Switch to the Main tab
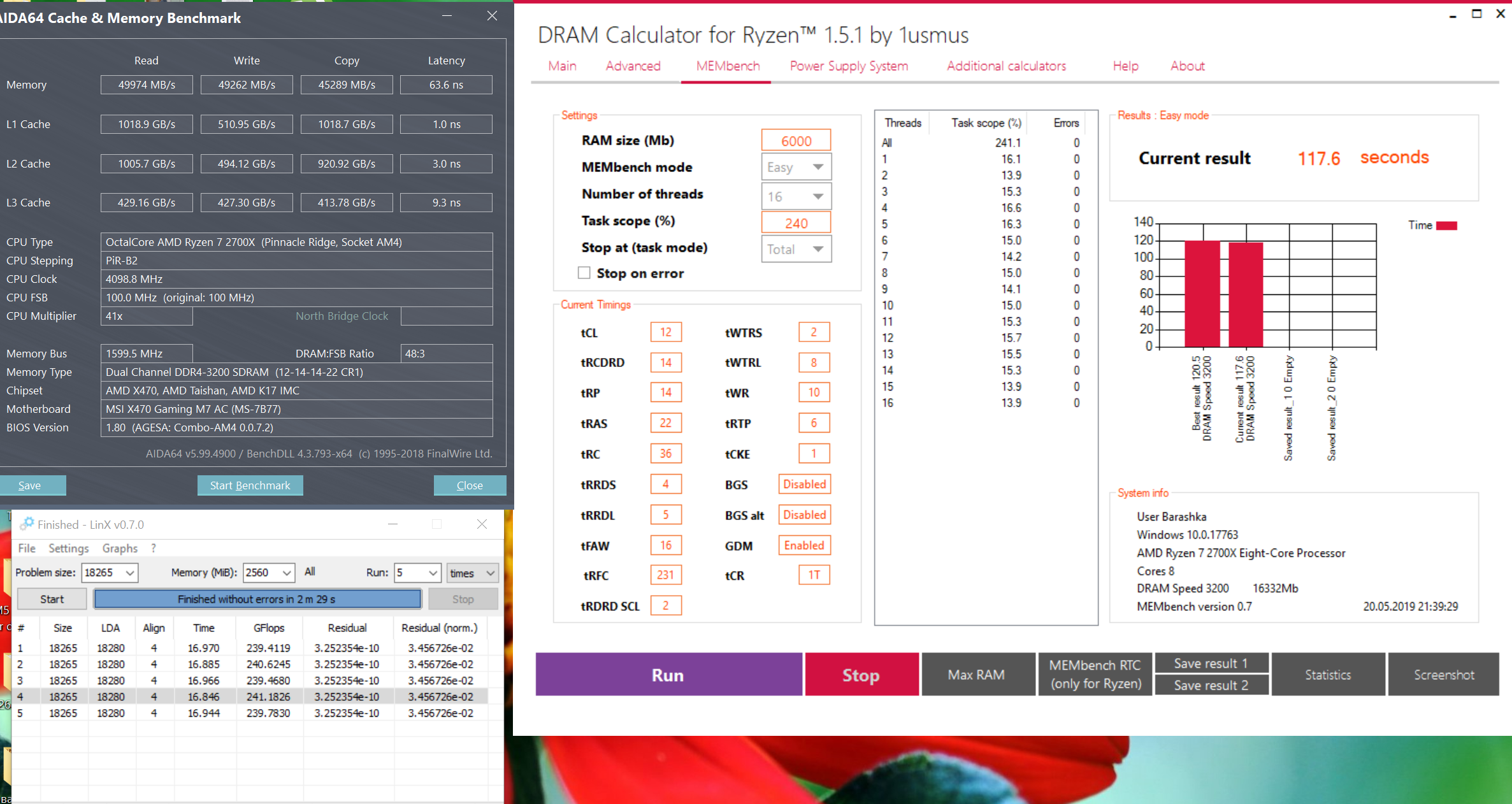This screenshot has width=1512, height=804. pyautogui.click(x=562, y=66)
